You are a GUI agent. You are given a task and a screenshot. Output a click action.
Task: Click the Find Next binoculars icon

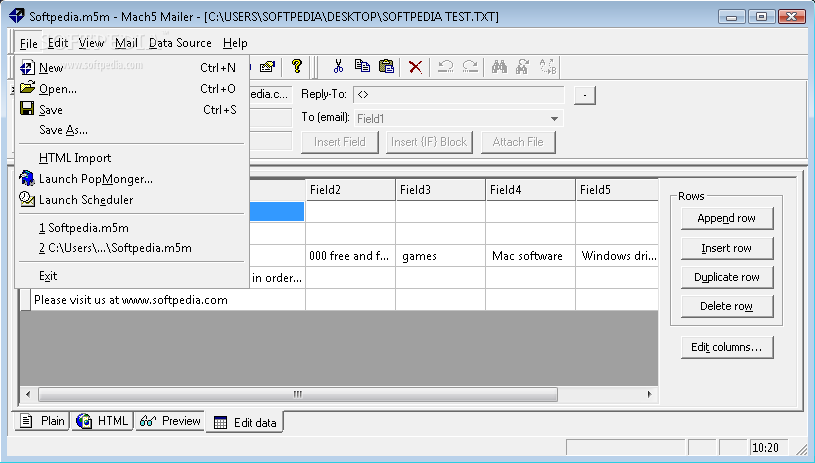522,67
